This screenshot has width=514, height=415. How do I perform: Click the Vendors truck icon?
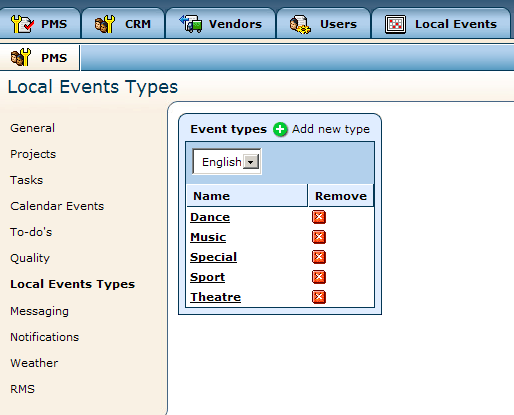point(190,24)
